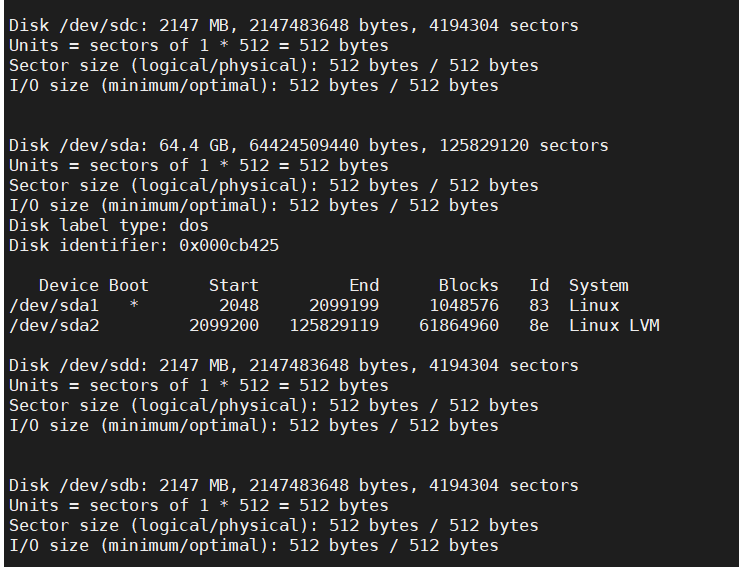Click the 'Blocks' column header
The image size is (739, 567).
468,285
